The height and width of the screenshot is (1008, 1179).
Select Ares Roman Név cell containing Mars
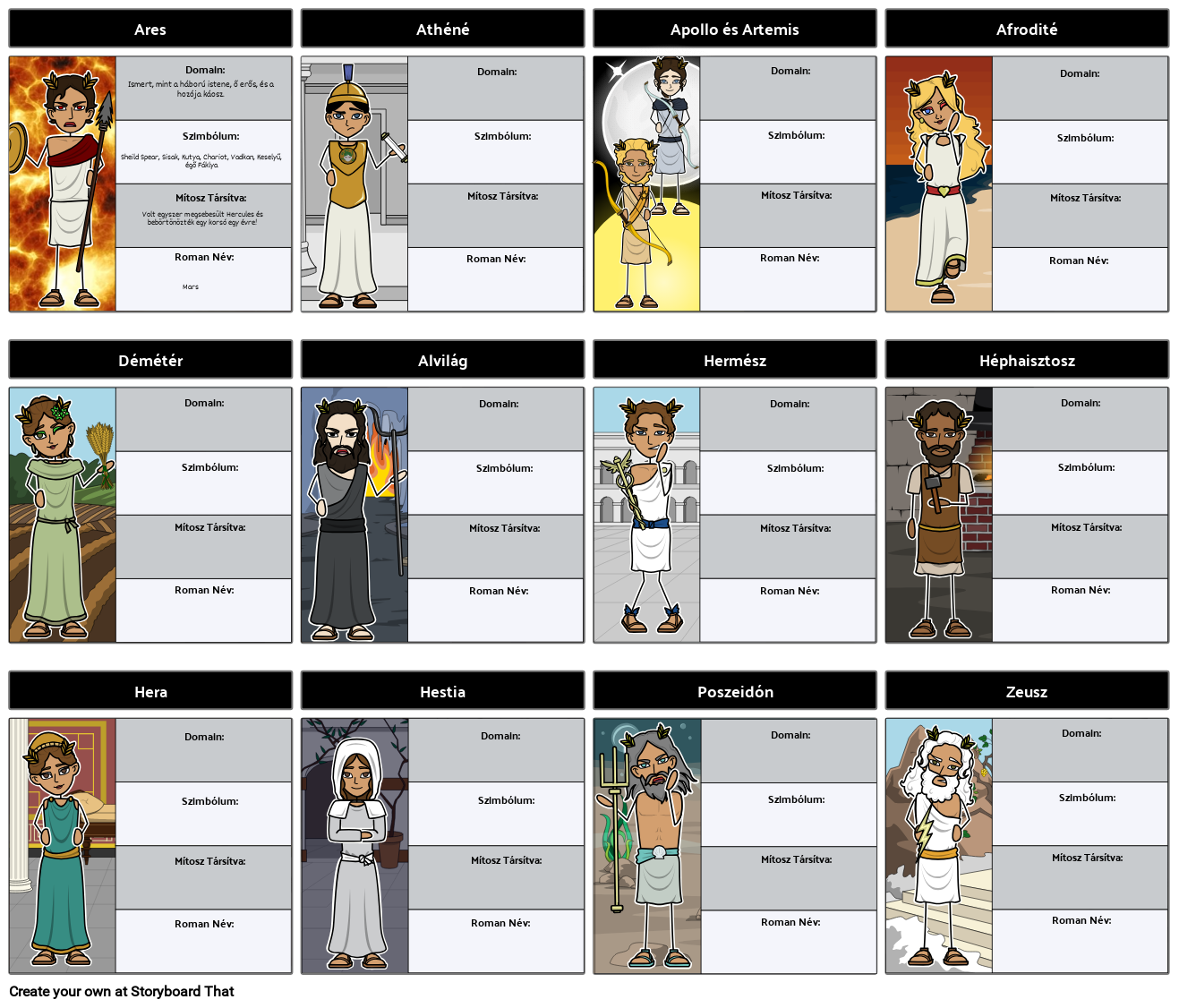(x=204, y=279)
